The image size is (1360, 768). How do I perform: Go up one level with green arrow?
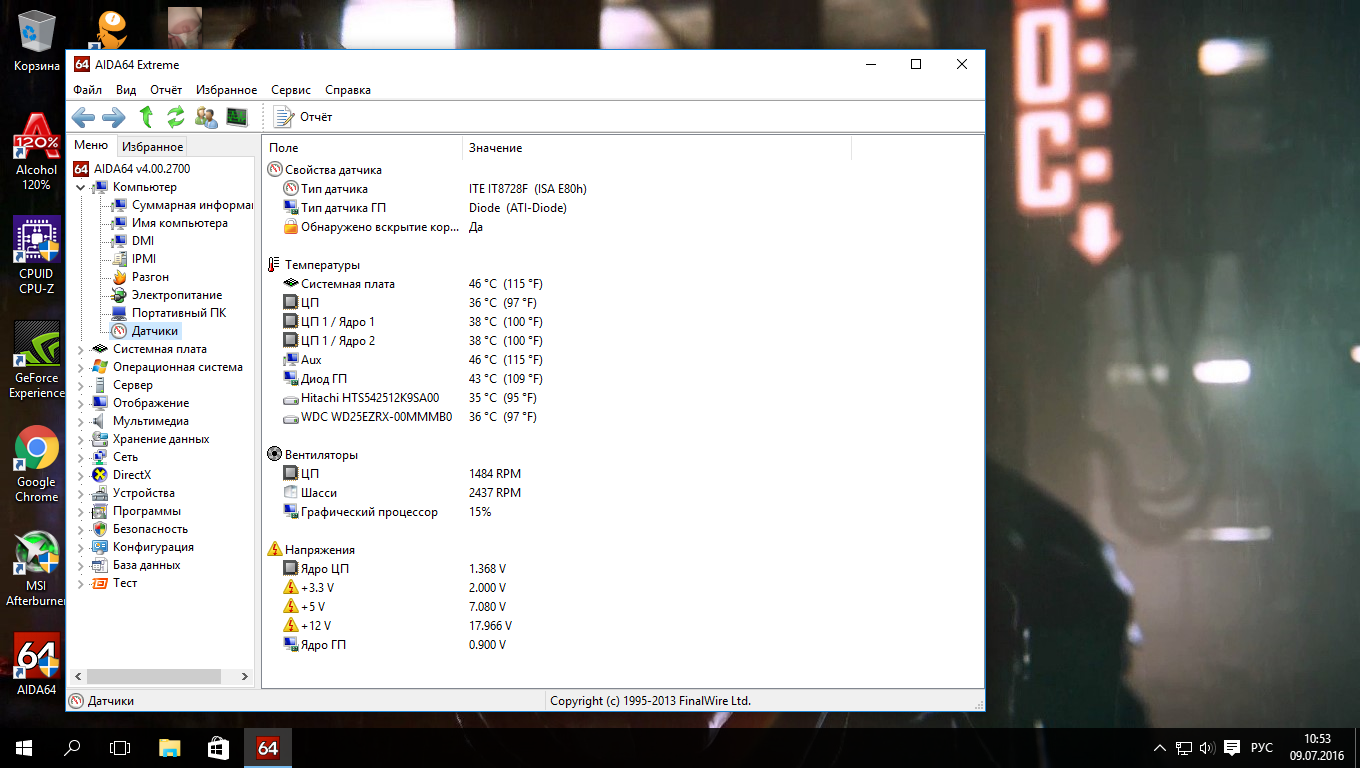click(x=146, y=117)
